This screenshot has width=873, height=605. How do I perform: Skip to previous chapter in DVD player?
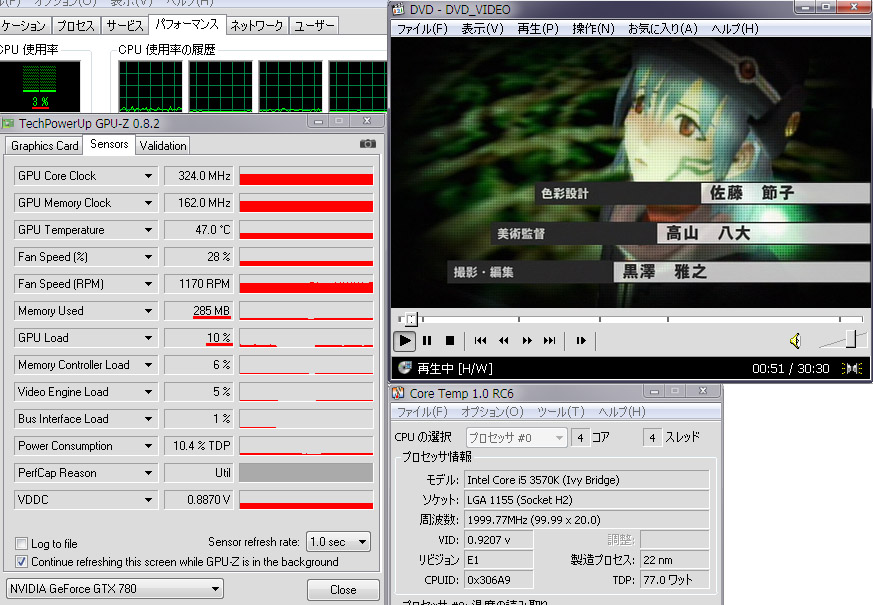pyautogui.click(x=480, y=341)
